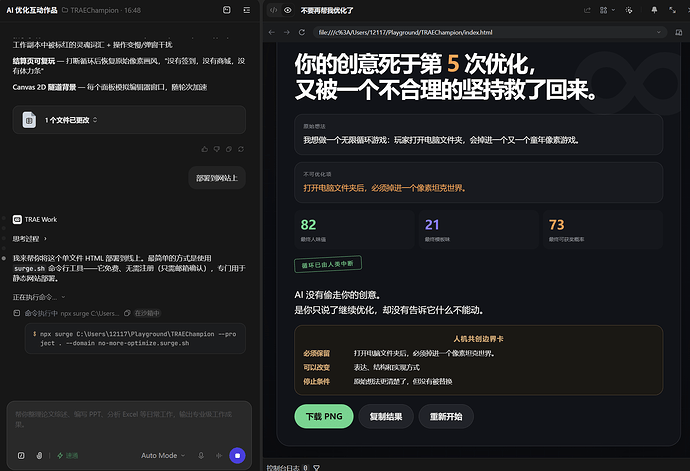Click the microphone voice input icon

pos(201,456)
